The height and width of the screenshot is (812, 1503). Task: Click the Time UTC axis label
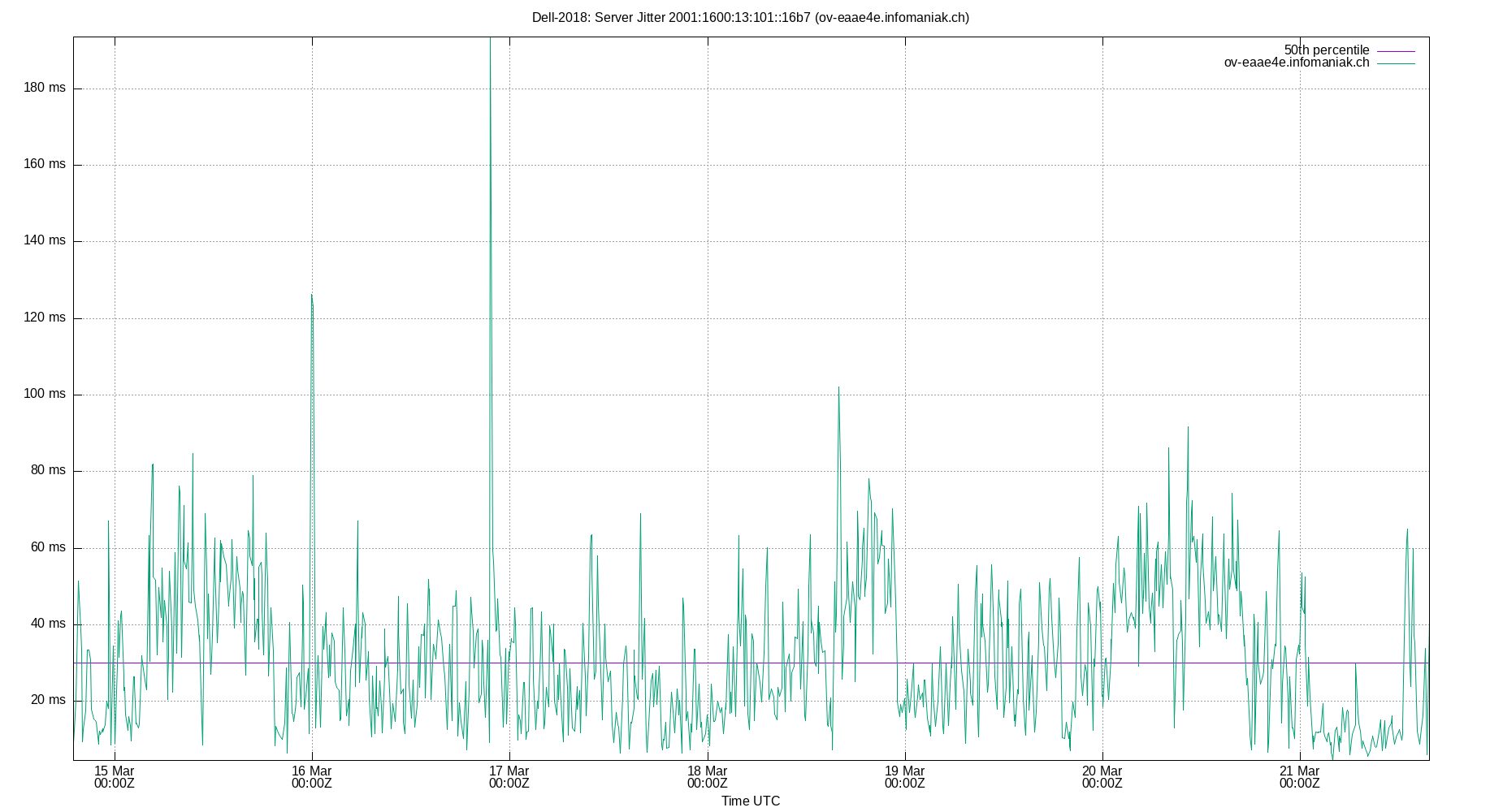pyautogui.click(x=750, y=801)
